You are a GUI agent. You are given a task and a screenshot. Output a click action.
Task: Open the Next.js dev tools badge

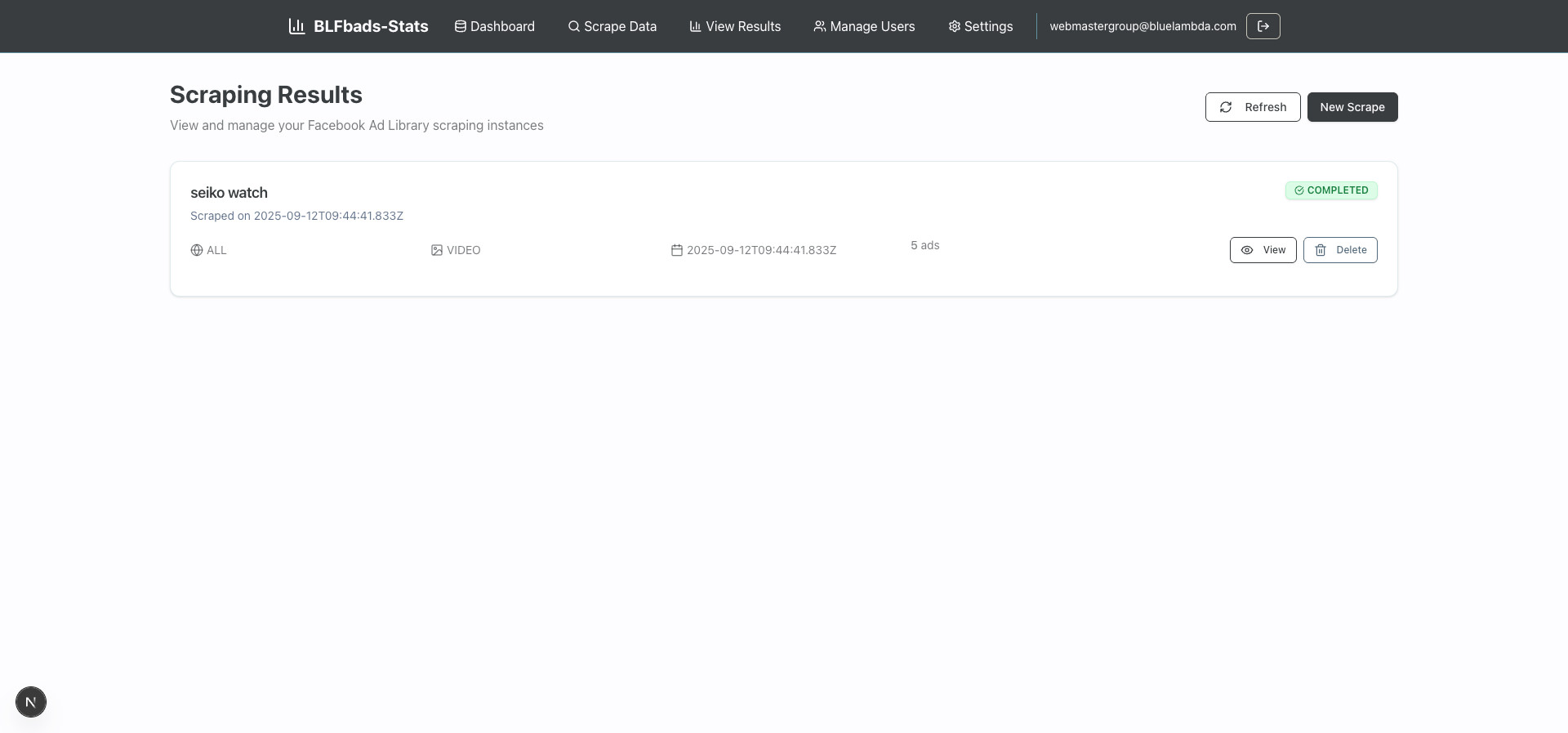pyautogui.click(x=31, y=702)
